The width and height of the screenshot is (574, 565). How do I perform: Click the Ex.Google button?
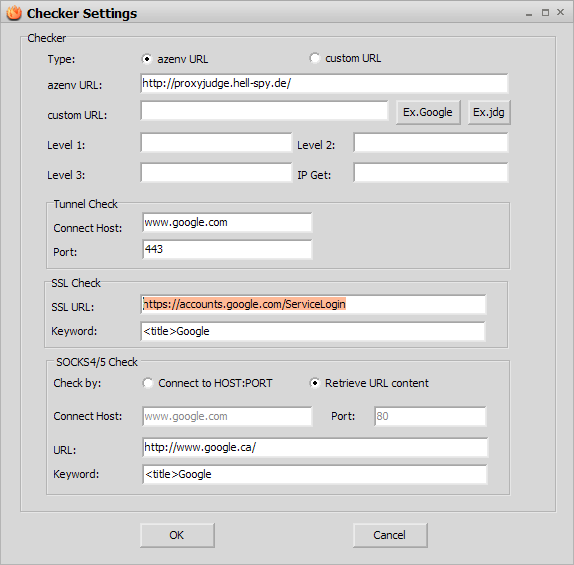click(x=428, y=112)
